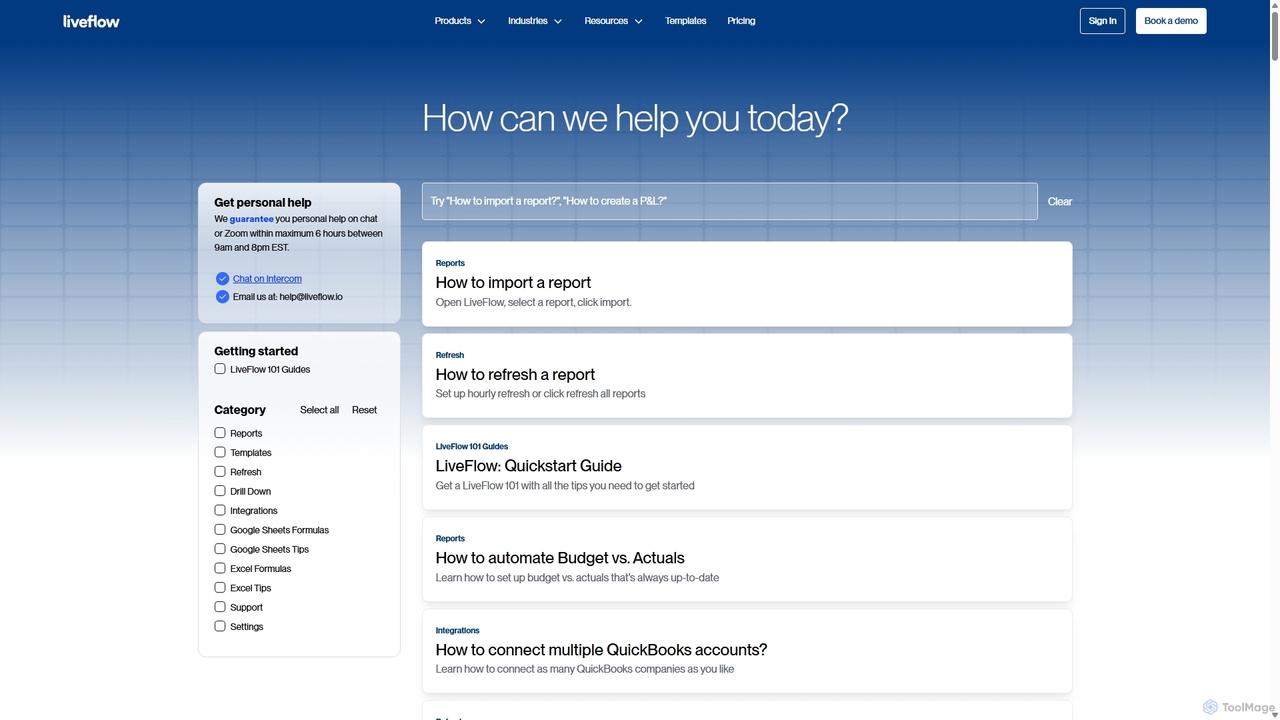
Task: Open the Products dropdown menu
Action: point(460,21)
